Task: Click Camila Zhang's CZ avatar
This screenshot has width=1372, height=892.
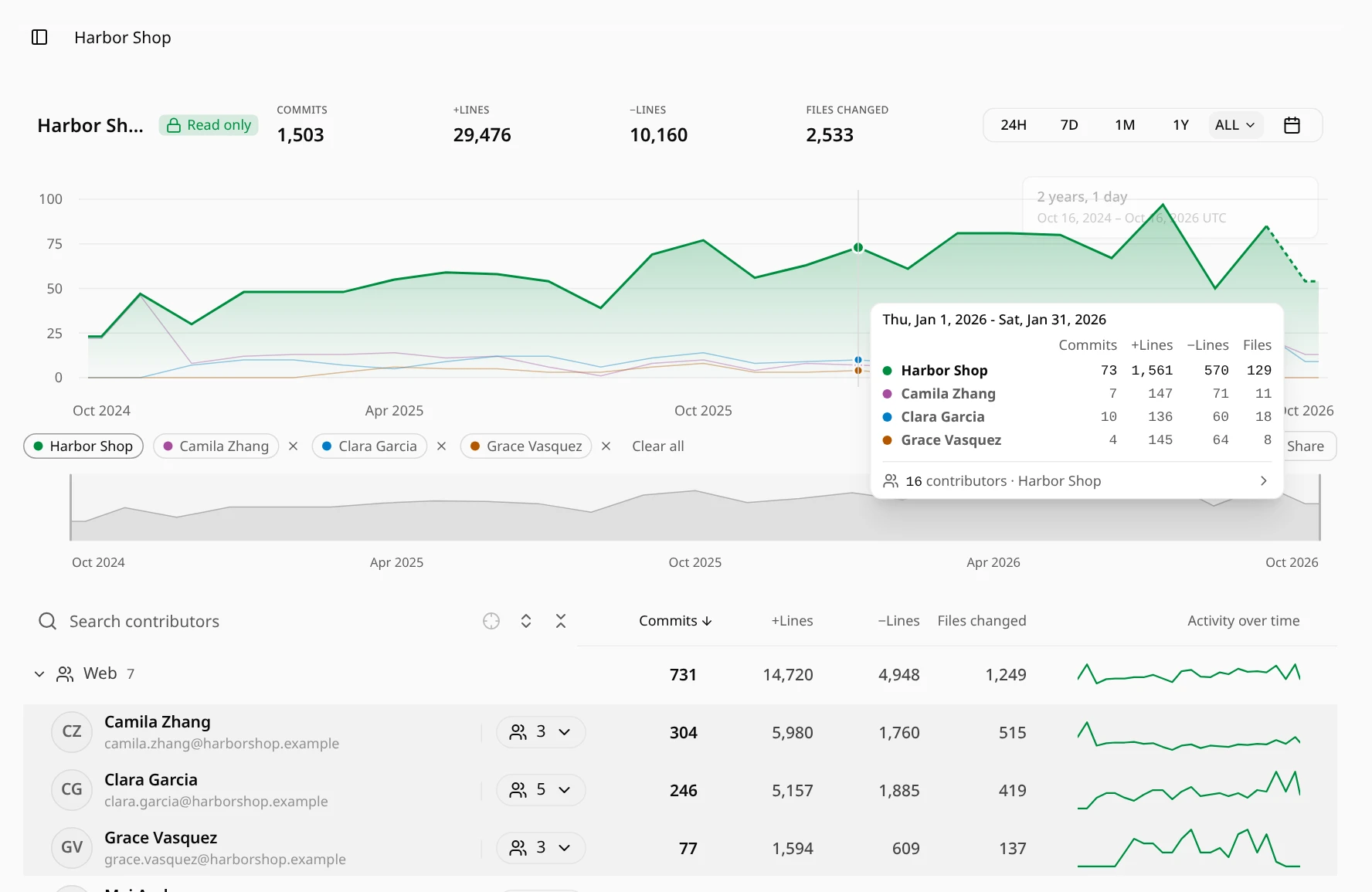Action: (x=72, y=731)
